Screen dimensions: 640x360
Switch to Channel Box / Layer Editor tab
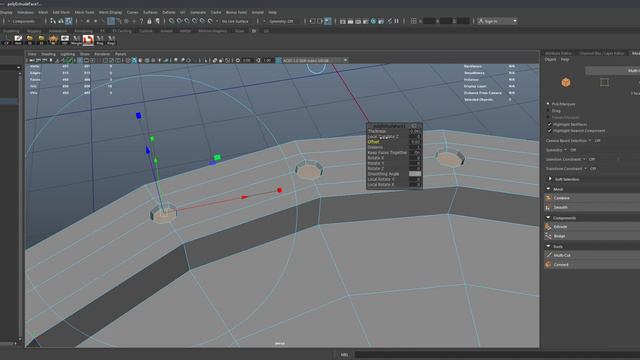[602, 53]
